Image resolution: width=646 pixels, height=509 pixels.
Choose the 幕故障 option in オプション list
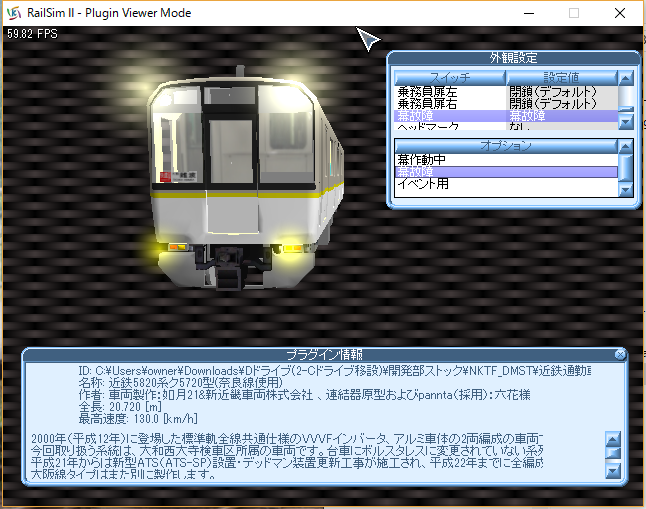(506, 172)
